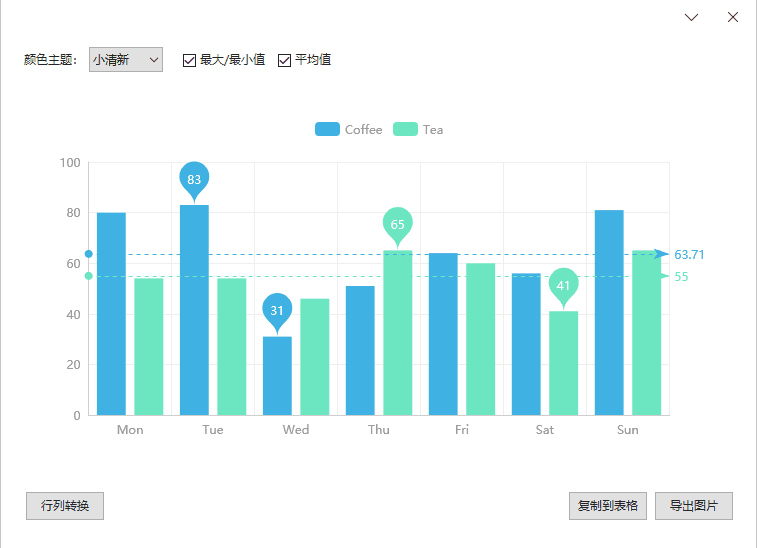Click the Mon axis label
Screen dimensions: 757x548
click(x=130, y=430)
